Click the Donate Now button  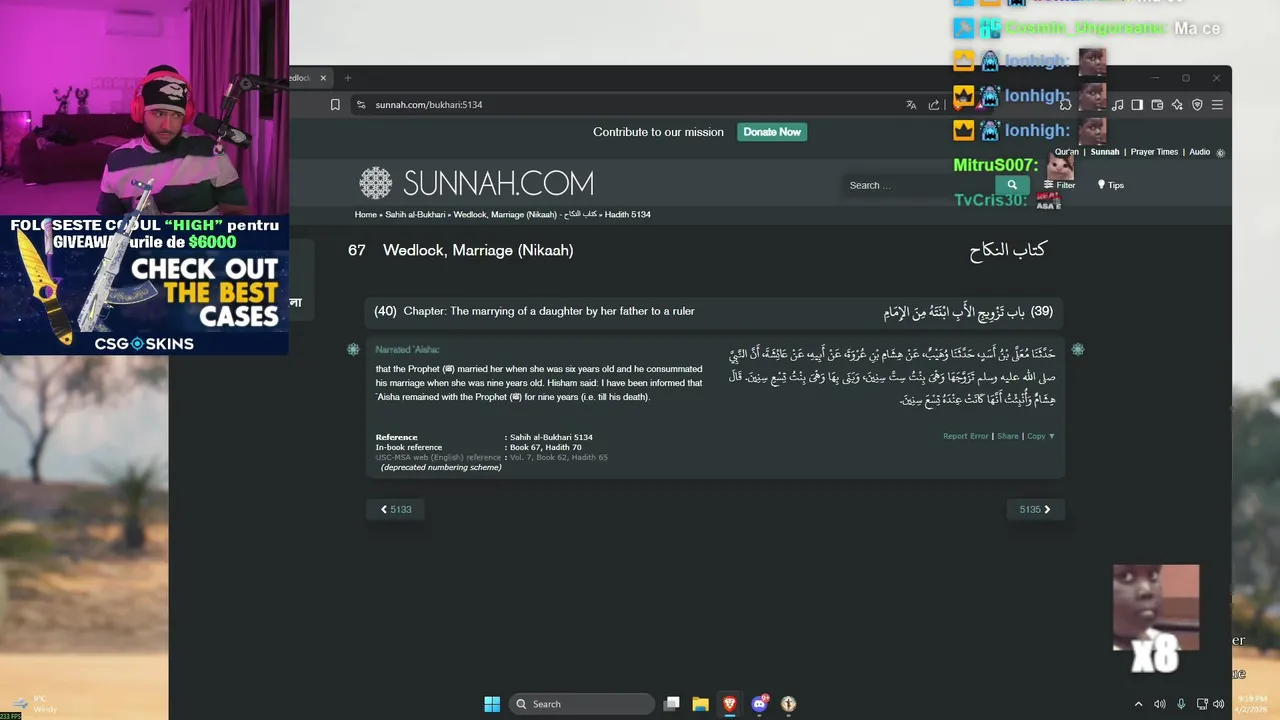(772, 132)
